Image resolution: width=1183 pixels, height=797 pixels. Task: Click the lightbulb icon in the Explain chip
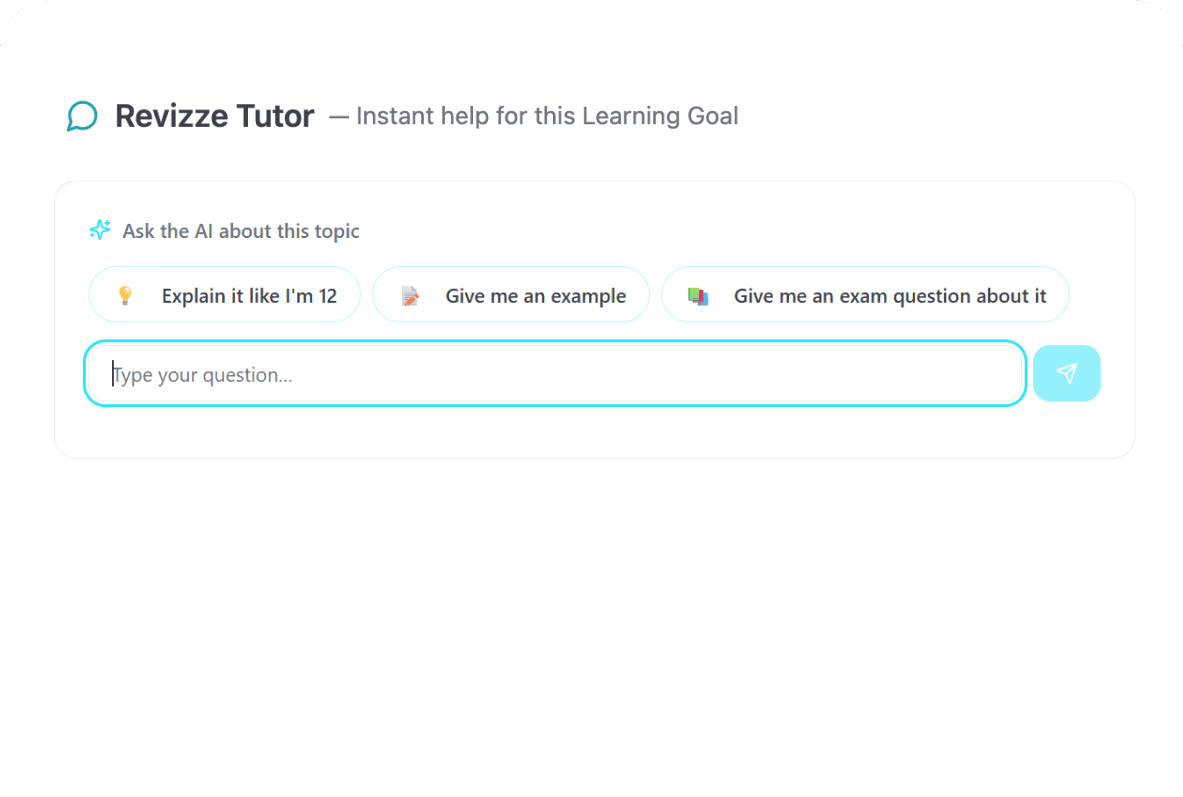pyautogui.click(x=125, y=295)
